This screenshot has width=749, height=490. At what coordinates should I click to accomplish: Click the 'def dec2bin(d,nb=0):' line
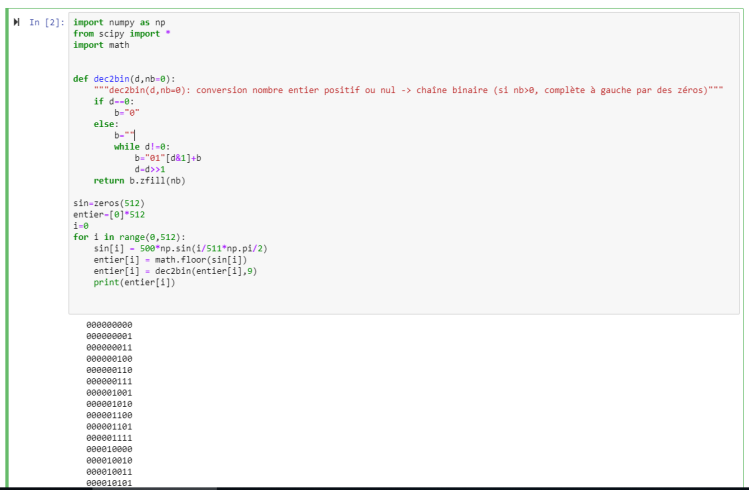tap(124, 79)
